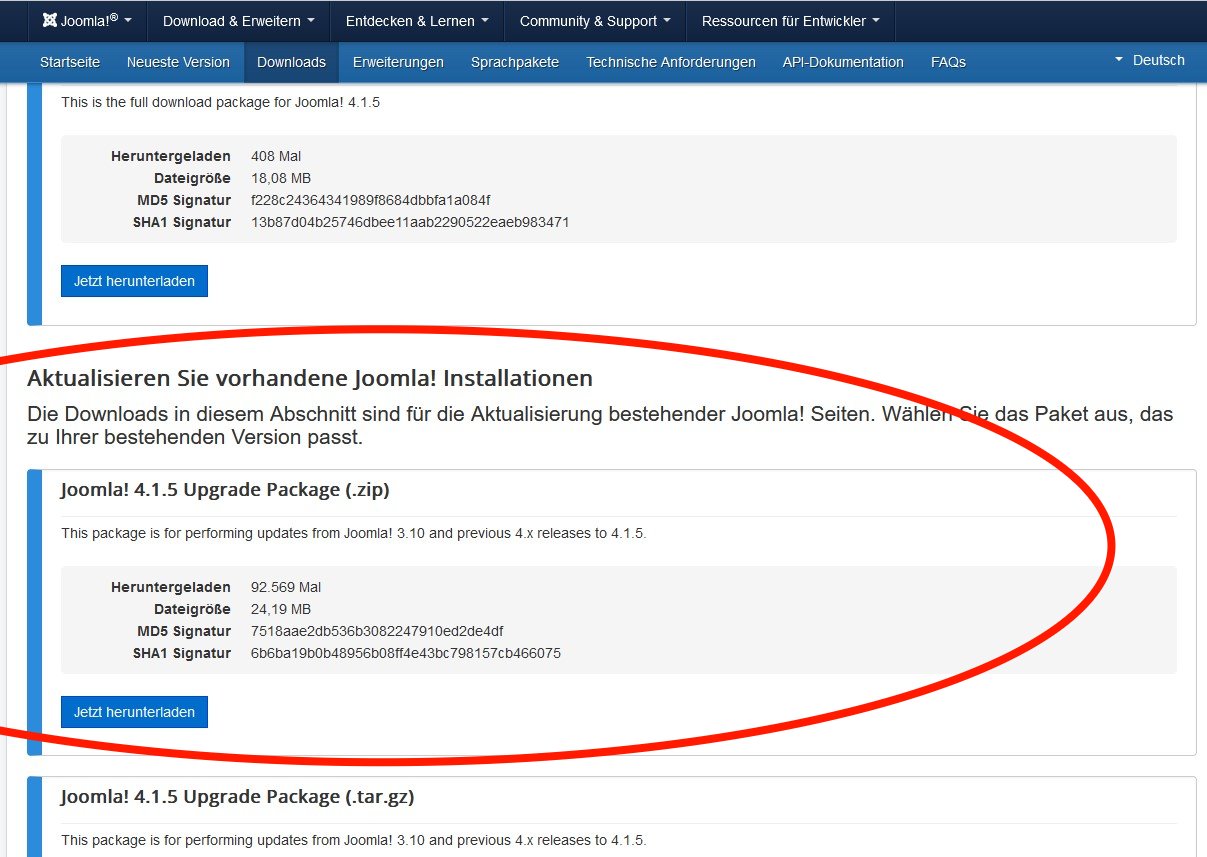This screenshot has width=1207, height=857.
Task: Open the Sprachpakete page
Action: 514,62
